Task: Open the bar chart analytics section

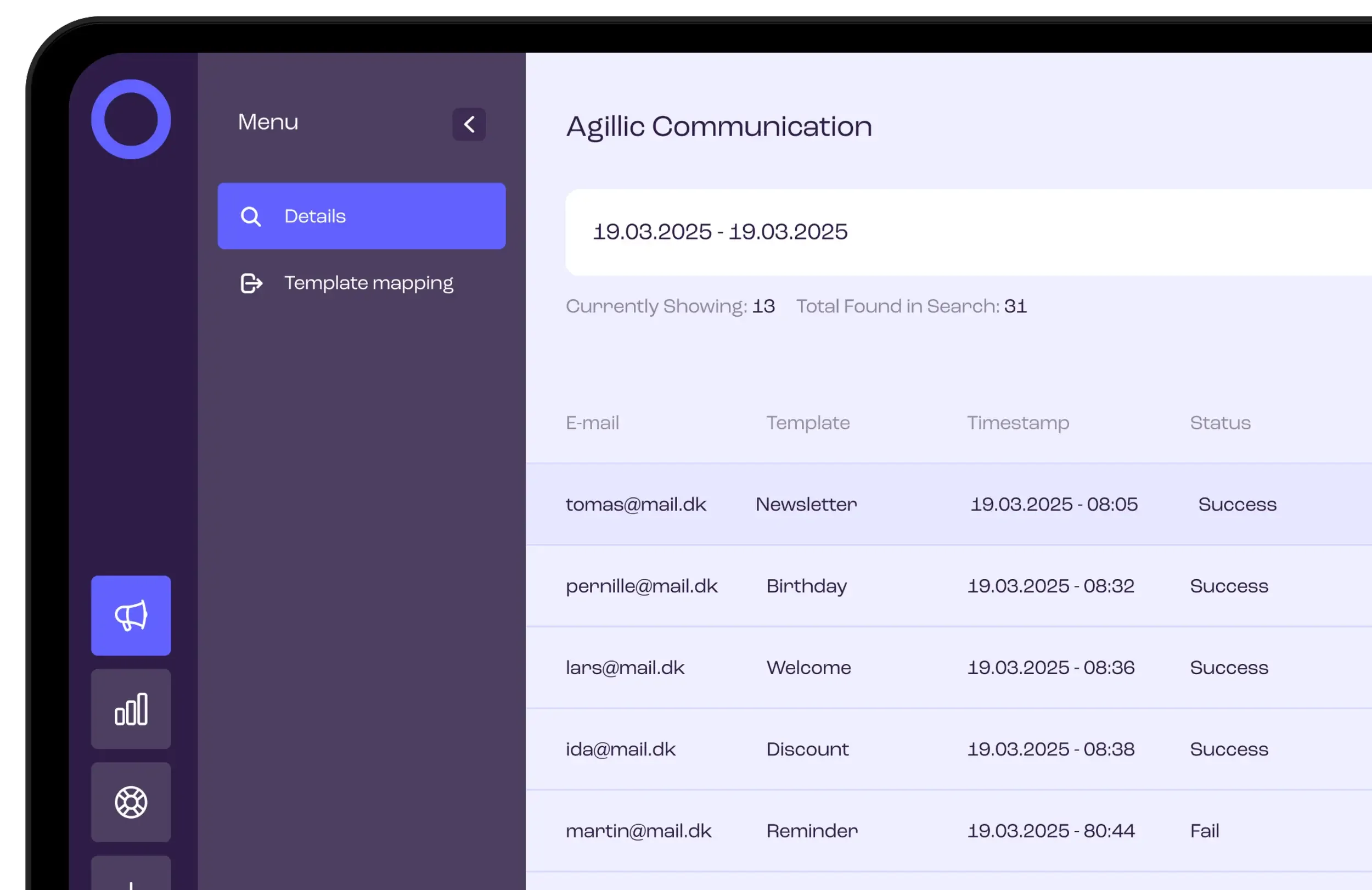Action: pos(131,709)
